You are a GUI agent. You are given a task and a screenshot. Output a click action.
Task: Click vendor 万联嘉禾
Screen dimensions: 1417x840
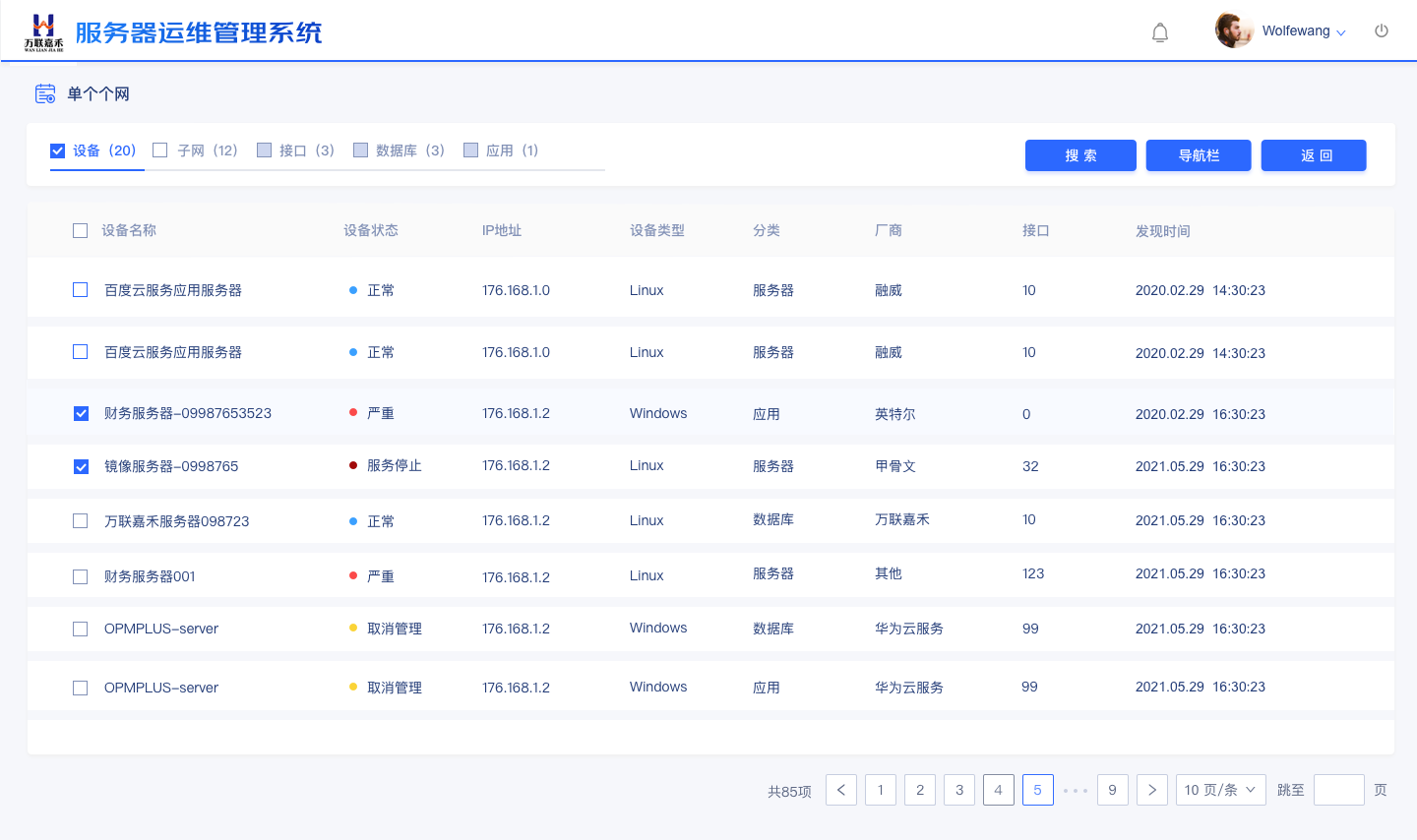902,519
